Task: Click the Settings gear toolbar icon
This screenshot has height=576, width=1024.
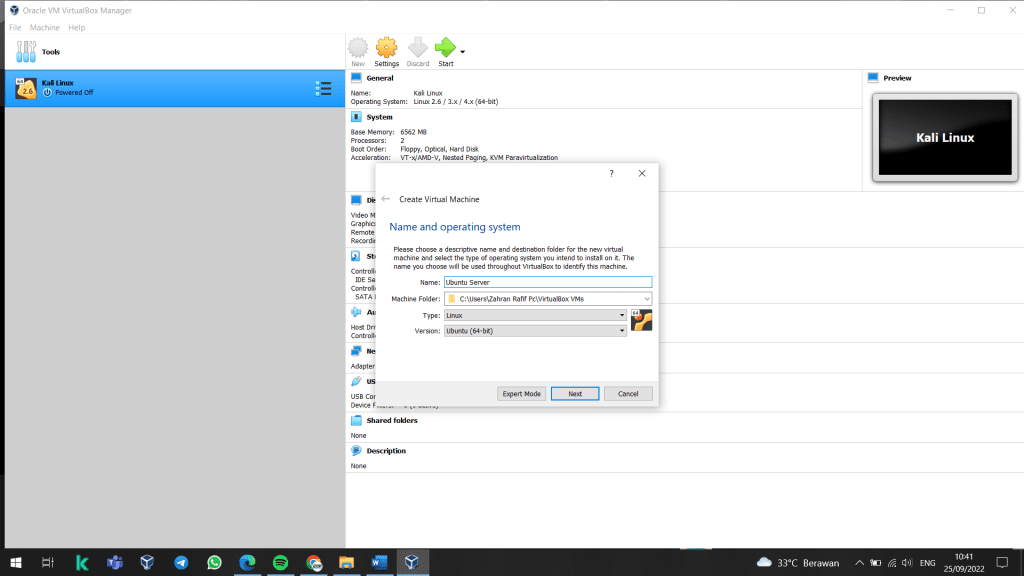Action: [x=386, y=48]
